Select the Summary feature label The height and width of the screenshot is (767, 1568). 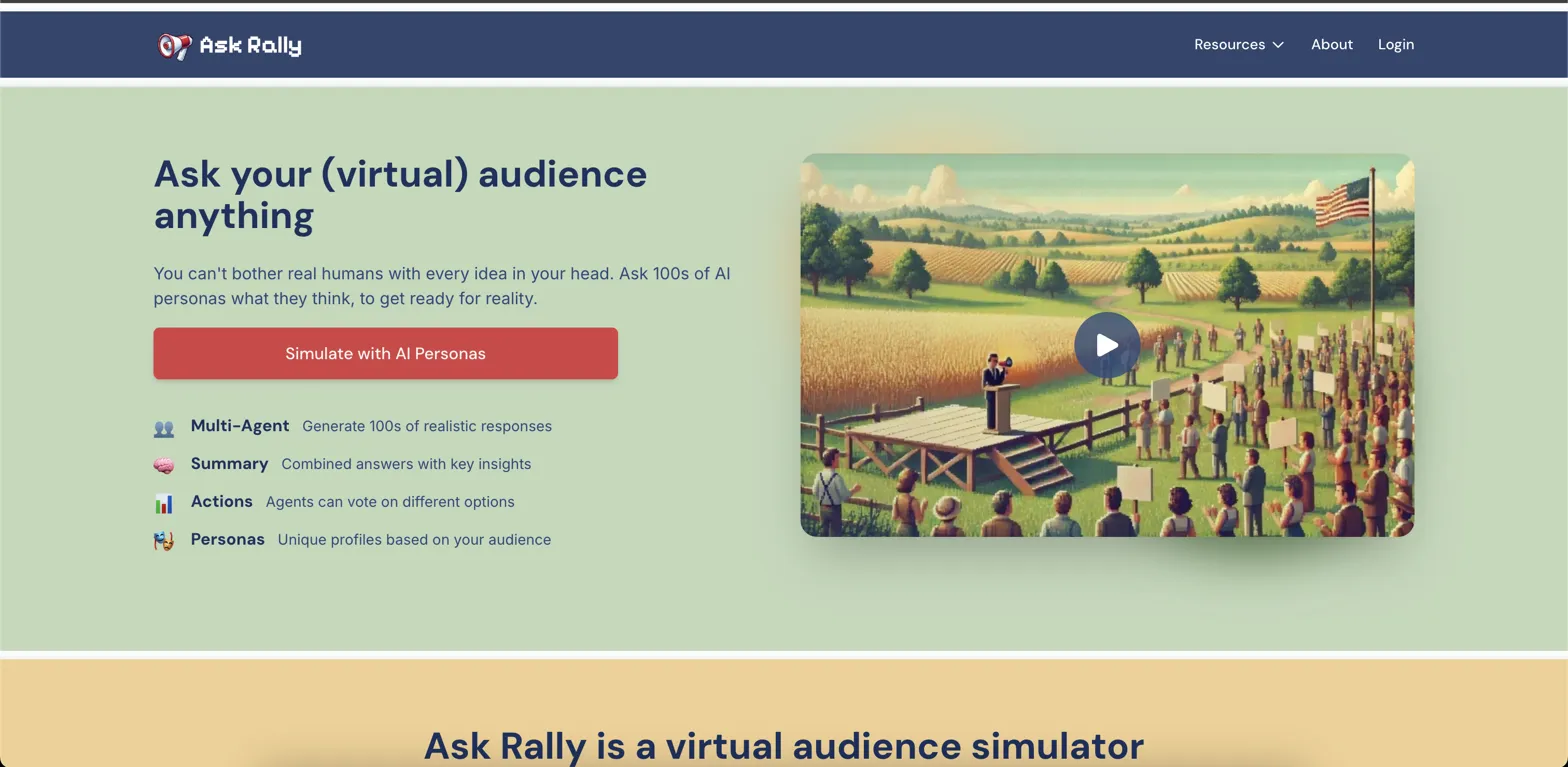[x=229, y=463]
